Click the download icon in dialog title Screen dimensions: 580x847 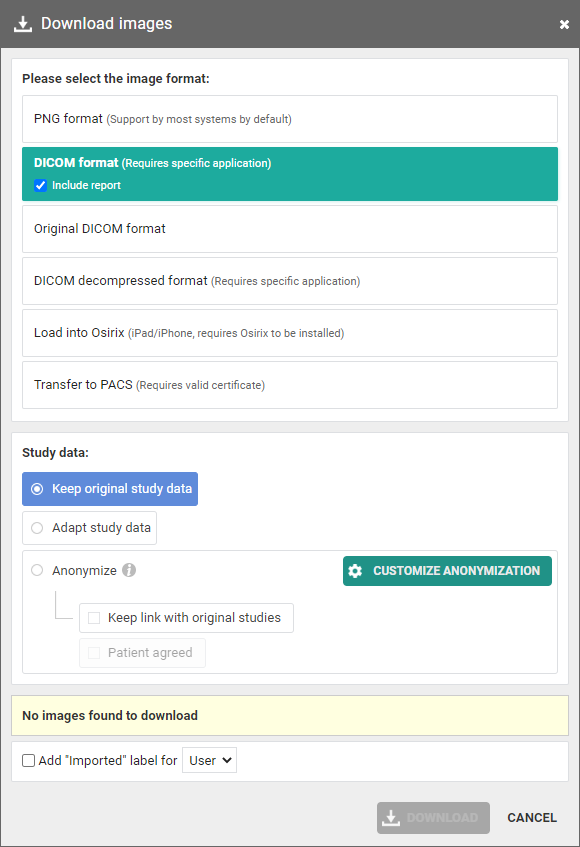(23, 24)
